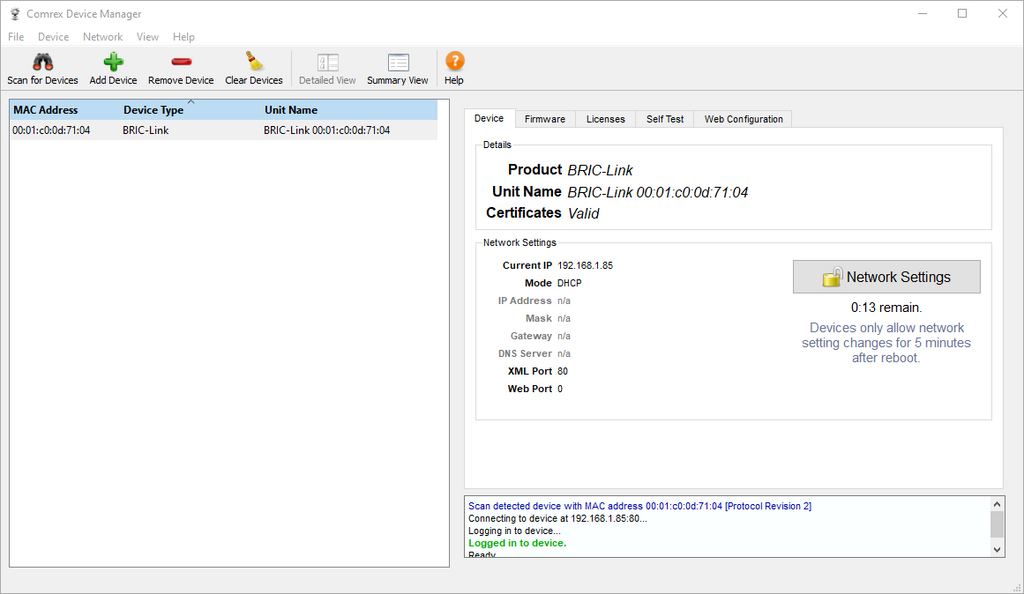Image resolution: width=1024 pixels, height=594 pixels.
Task: Click the Clear Devices broom icon
Action: (254, 61)
